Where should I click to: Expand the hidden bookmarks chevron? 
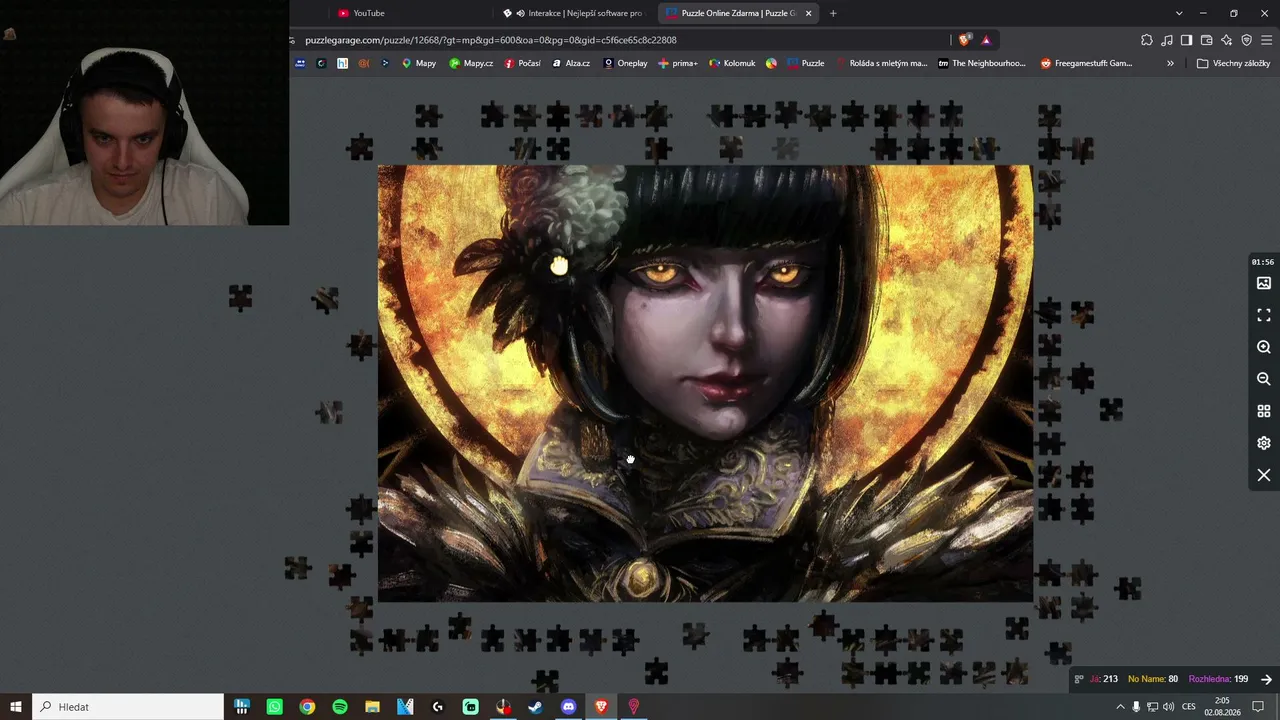pyautogui.click(x=1170, y=63)
